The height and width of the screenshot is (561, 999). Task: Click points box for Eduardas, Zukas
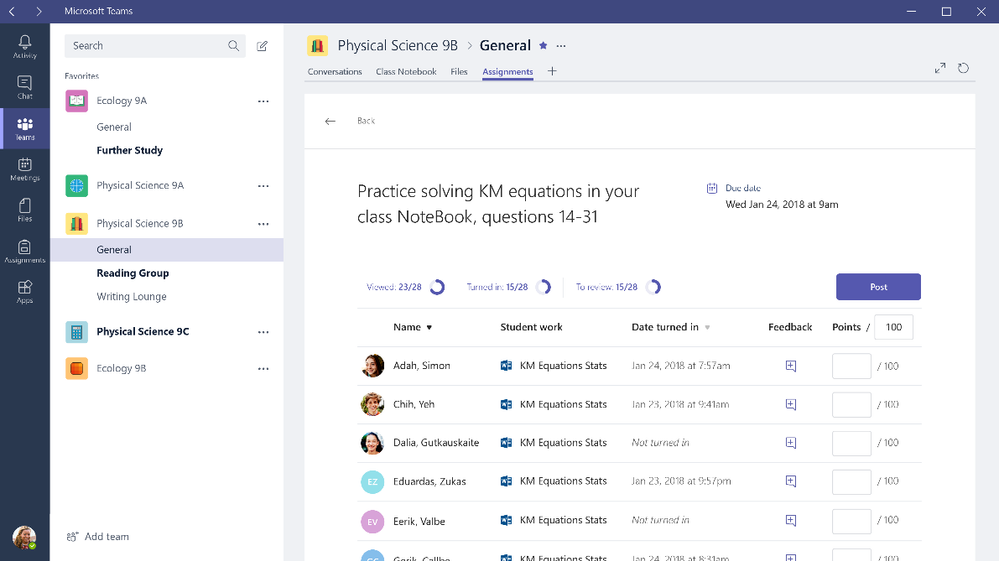click(851, 482)
